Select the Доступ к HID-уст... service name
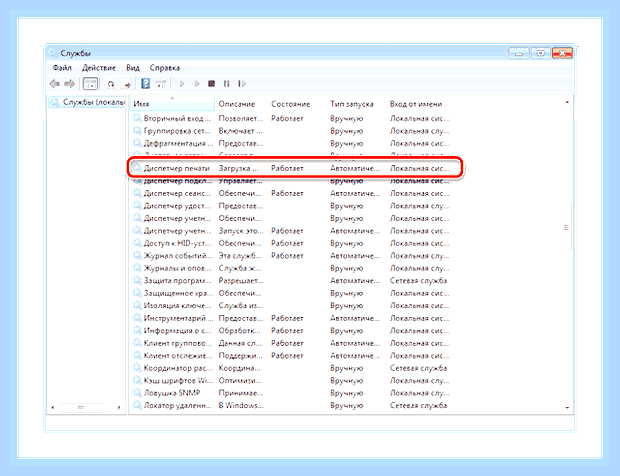620x476 pixels. tap(177, 243)
